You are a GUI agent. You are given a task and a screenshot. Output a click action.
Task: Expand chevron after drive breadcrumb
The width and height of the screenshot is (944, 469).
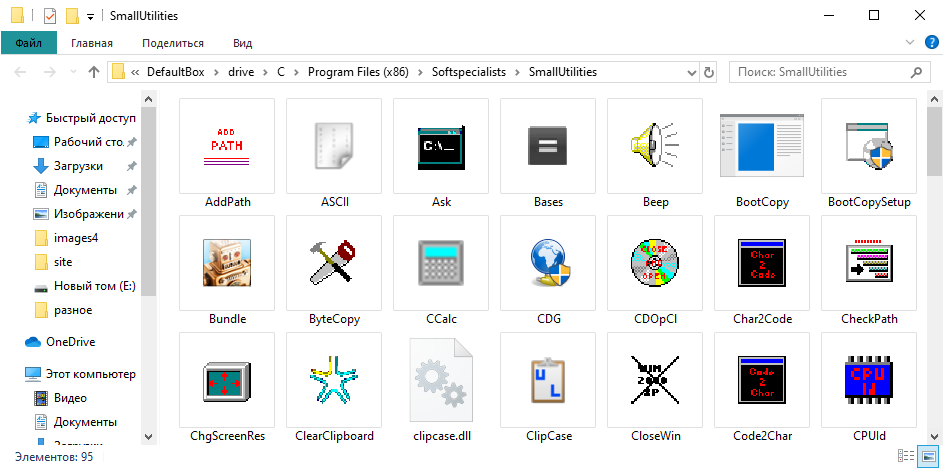(266, 72)
